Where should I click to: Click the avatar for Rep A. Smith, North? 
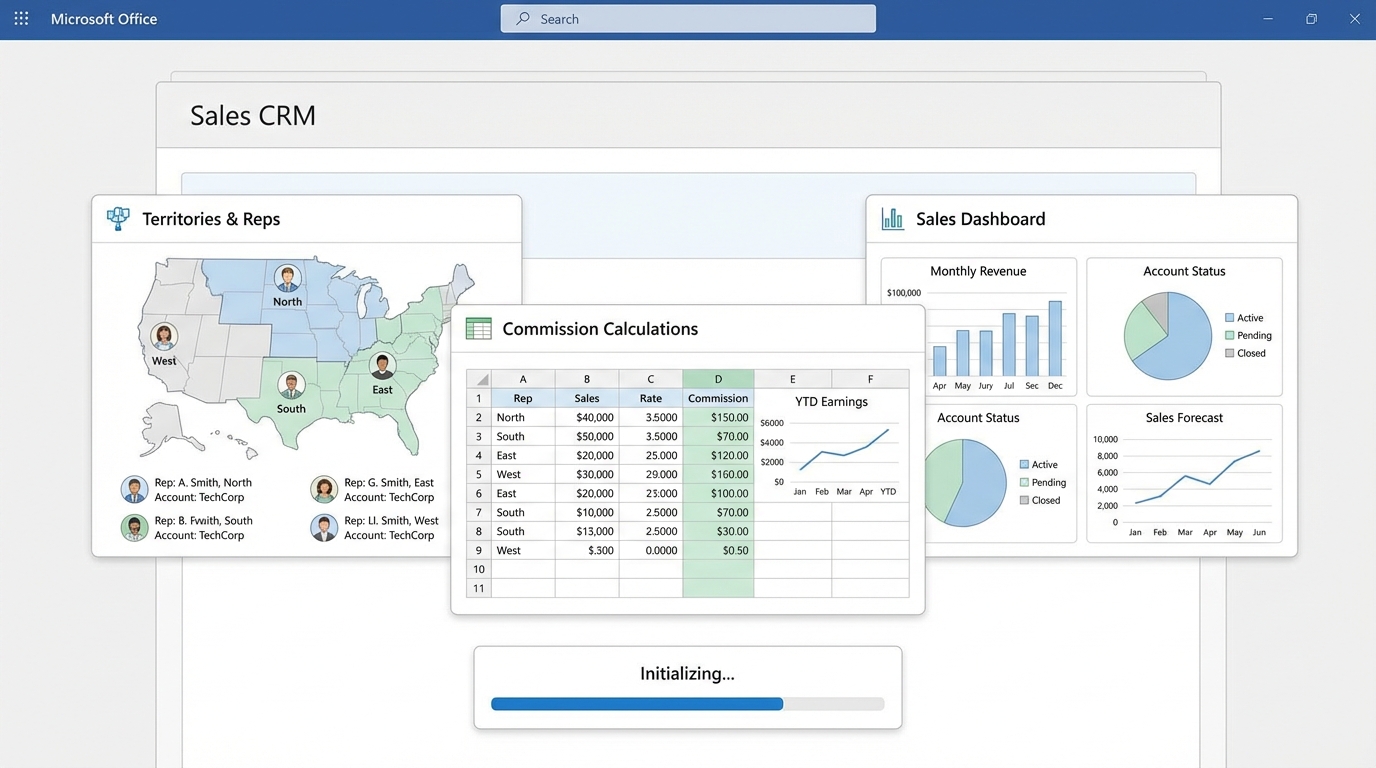(134, 489)
